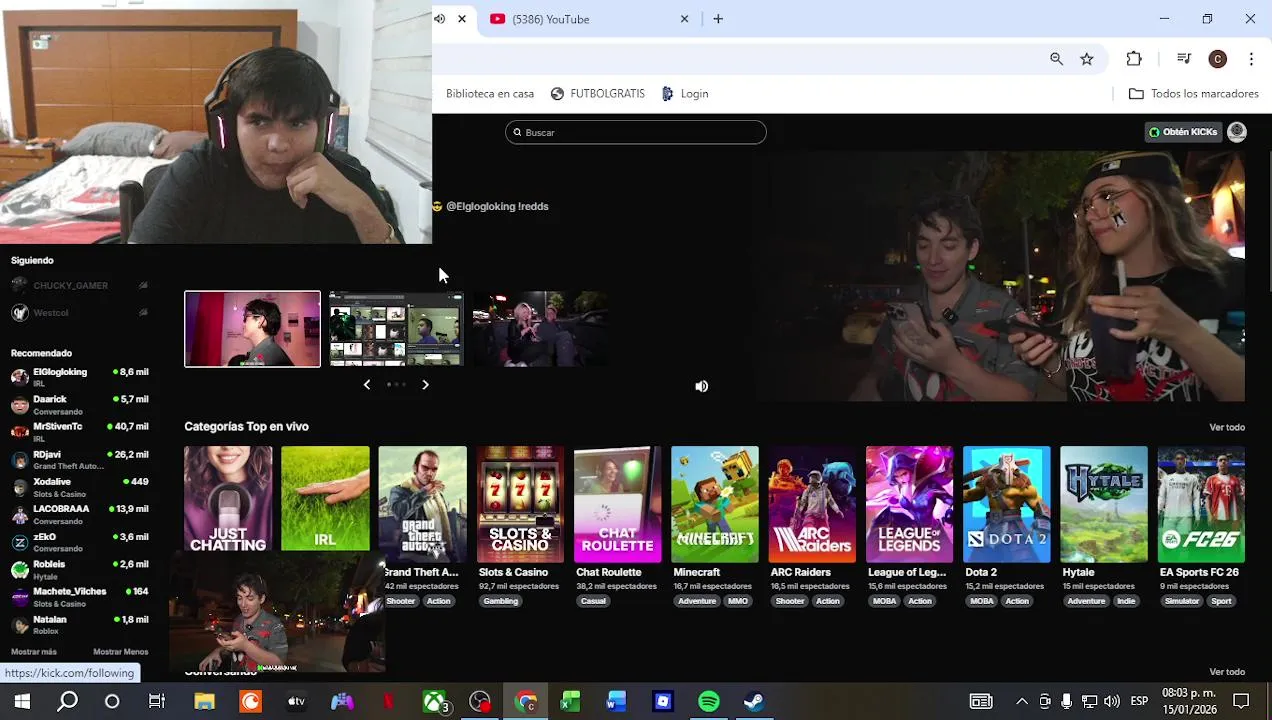Image resolution: width=1272 pixels, height=720 pixels.
Task: Open the IRL category card
Action: click(x=325, y=499)
